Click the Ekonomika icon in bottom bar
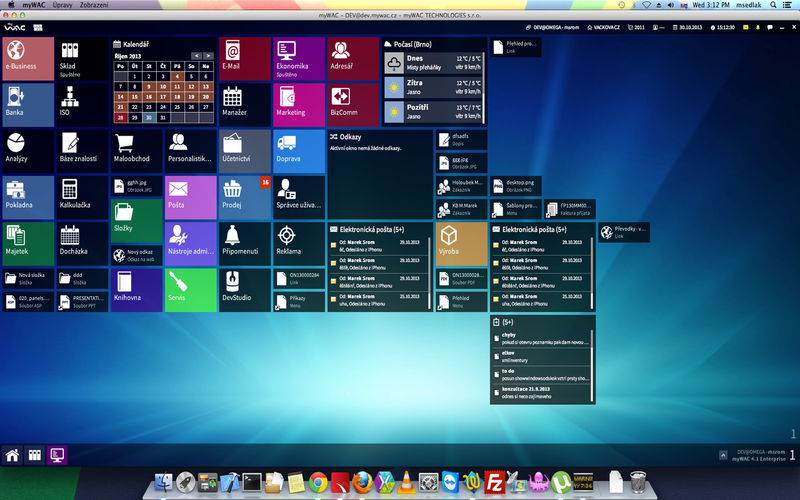 pos(57,455)
